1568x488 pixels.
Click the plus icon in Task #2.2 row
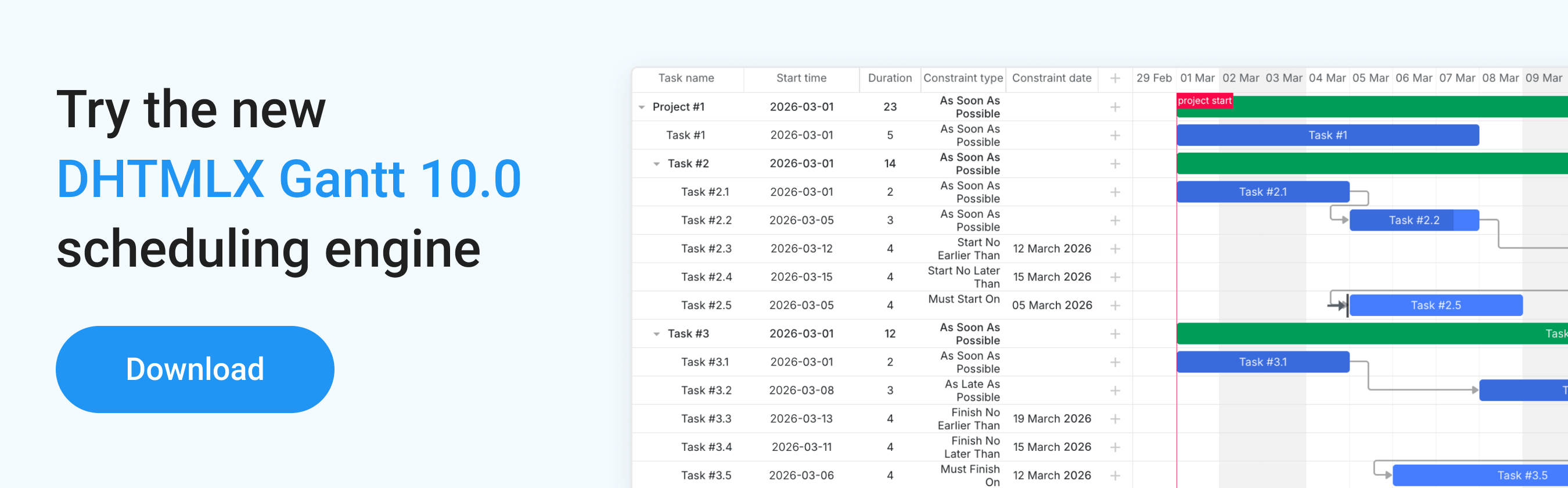click(1114, 221)
